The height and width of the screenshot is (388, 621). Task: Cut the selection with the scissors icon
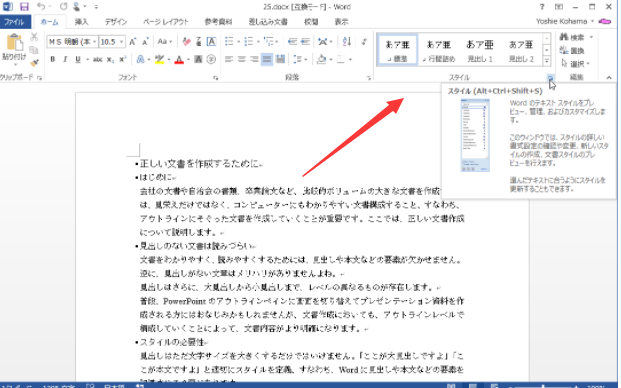(34, 37)
